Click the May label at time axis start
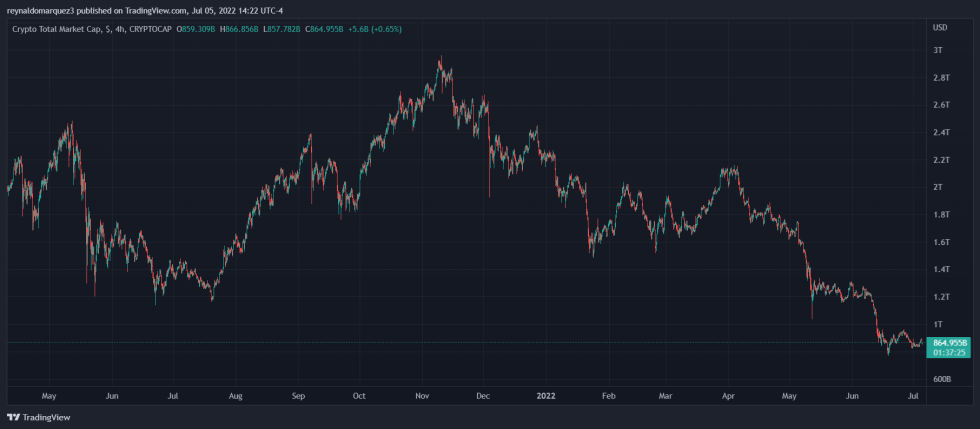 coord(49,396)
